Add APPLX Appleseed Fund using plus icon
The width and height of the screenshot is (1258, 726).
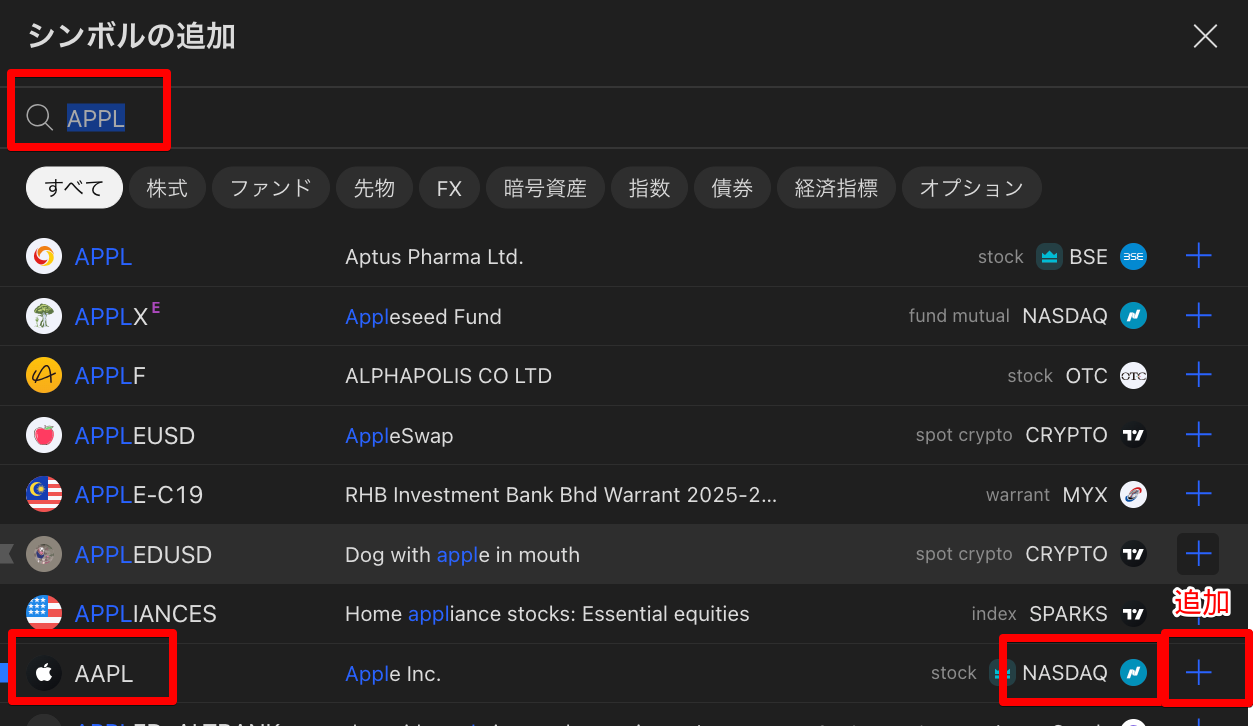[x=1198, y=317]
